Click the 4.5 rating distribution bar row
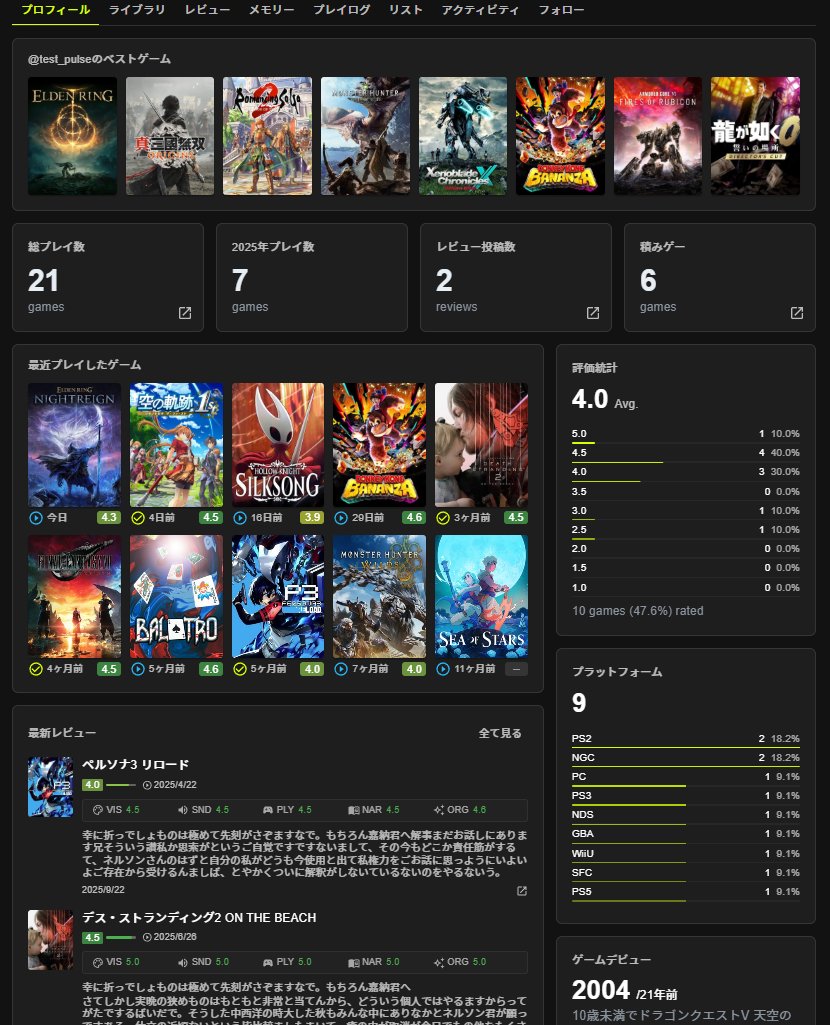The image size is (830, 1025). point(686,454)
